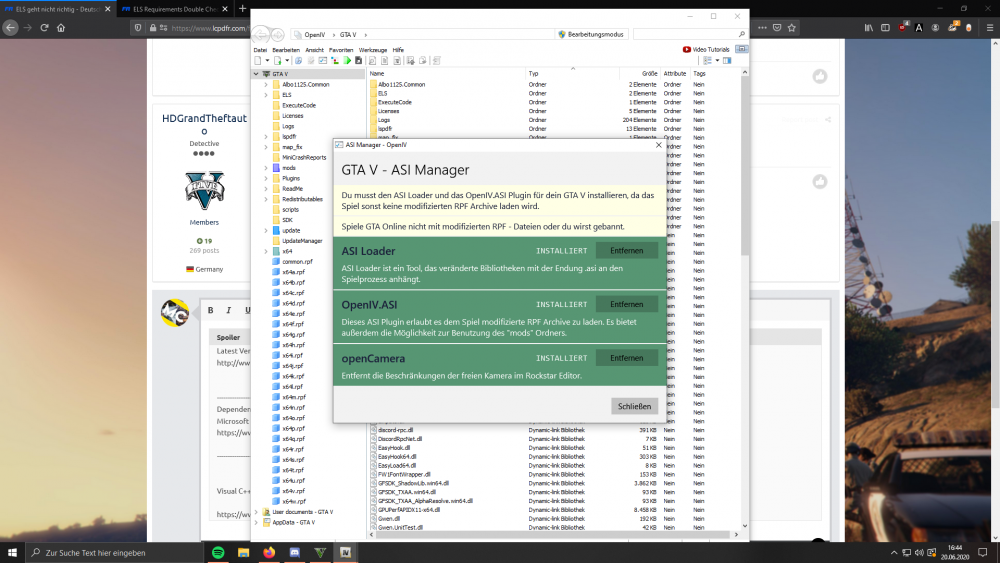Viewport: 1000px width, 563px height.
Task: Click the preview pane toggle icon in toolbar
Action: [x=727, y=61]
